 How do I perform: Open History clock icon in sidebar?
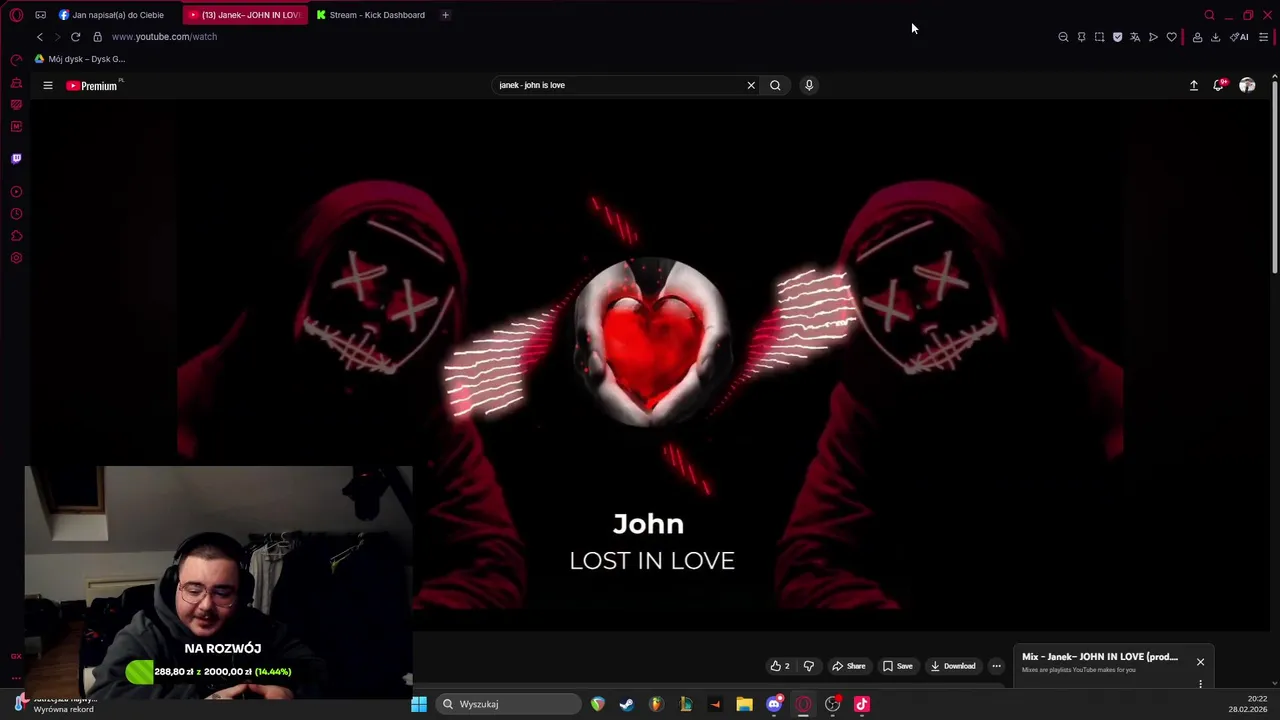[16, 213]
